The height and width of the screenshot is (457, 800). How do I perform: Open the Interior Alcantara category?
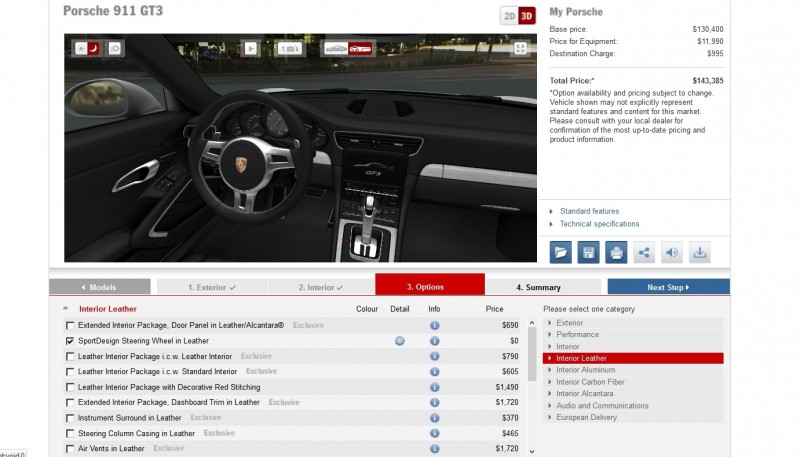[x=633, y=393]
